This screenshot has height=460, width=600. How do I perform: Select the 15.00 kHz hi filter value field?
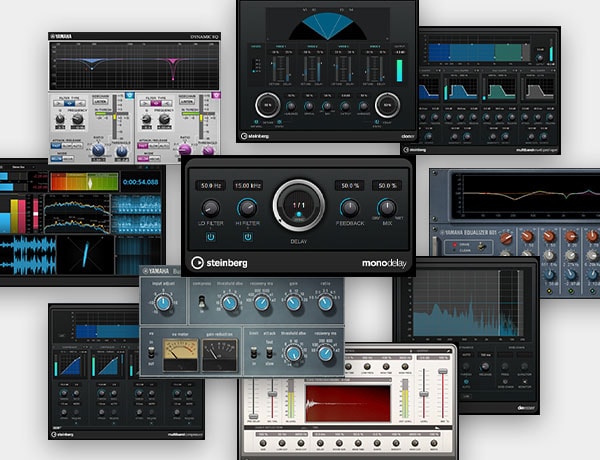point(247,186)
